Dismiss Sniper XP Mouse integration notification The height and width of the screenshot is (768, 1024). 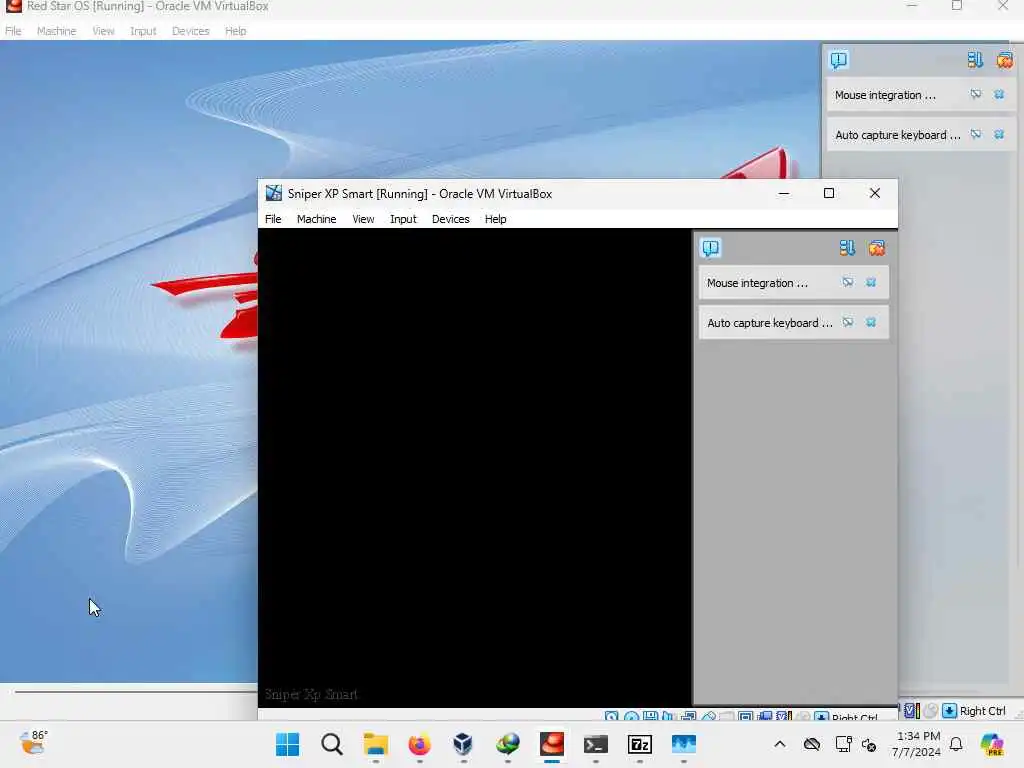click(871, 283)
